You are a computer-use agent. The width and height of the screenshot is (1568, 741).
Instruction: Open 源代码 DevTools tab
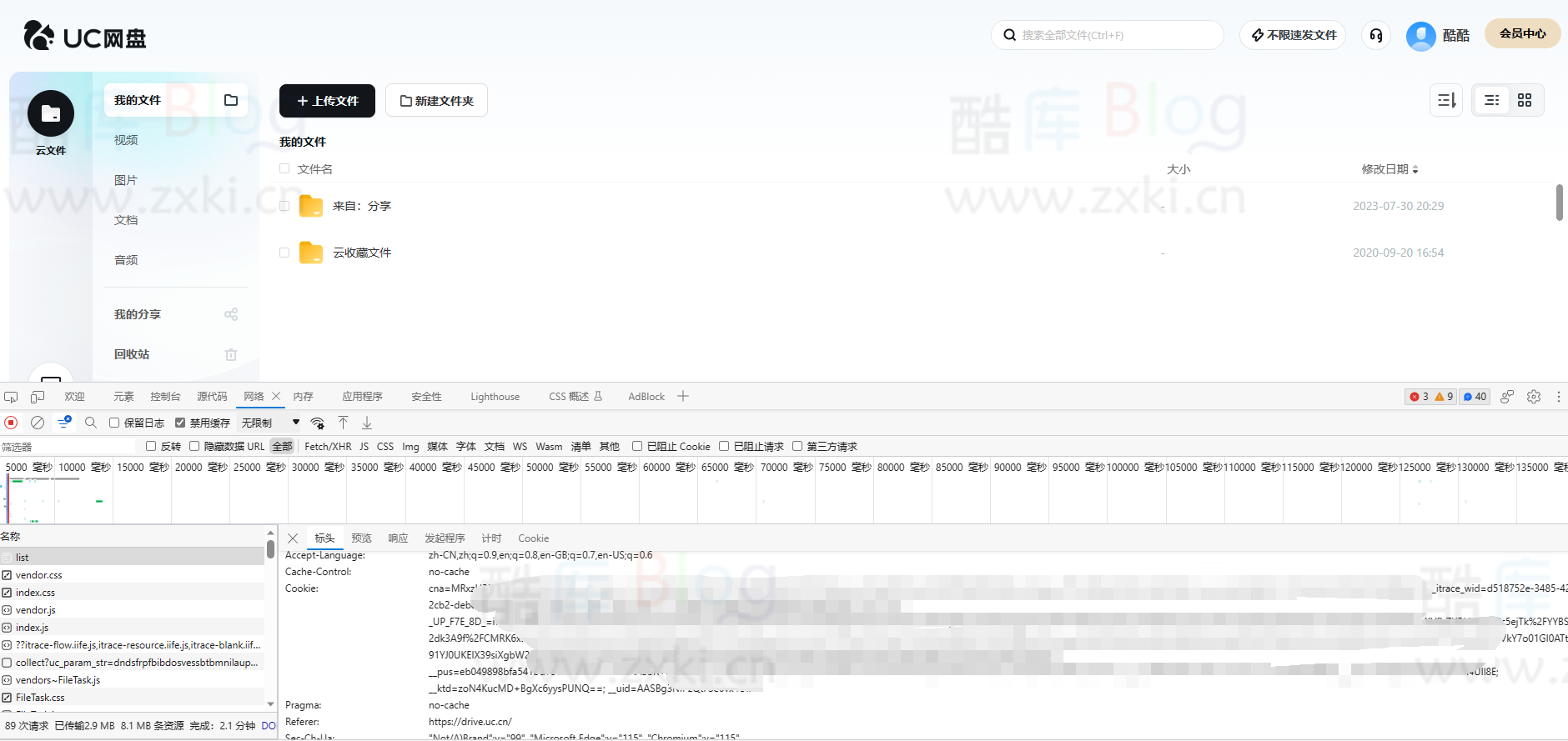(212, 397)
